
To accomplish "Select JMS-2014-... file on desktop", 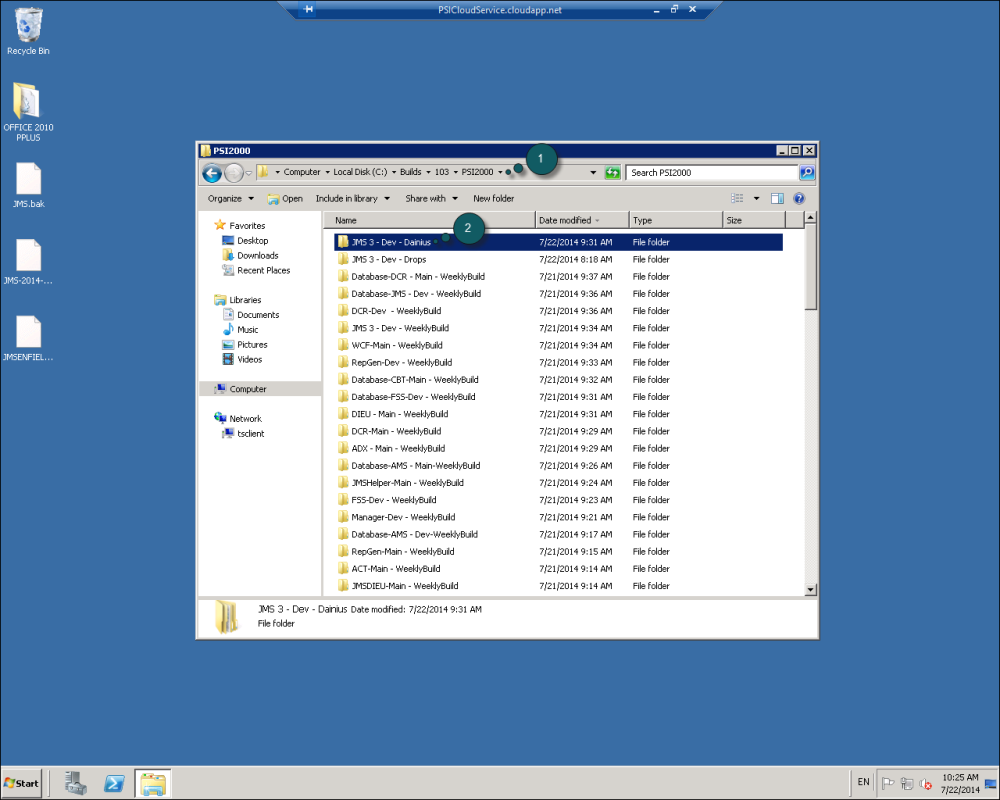I will tap(28, 262).
